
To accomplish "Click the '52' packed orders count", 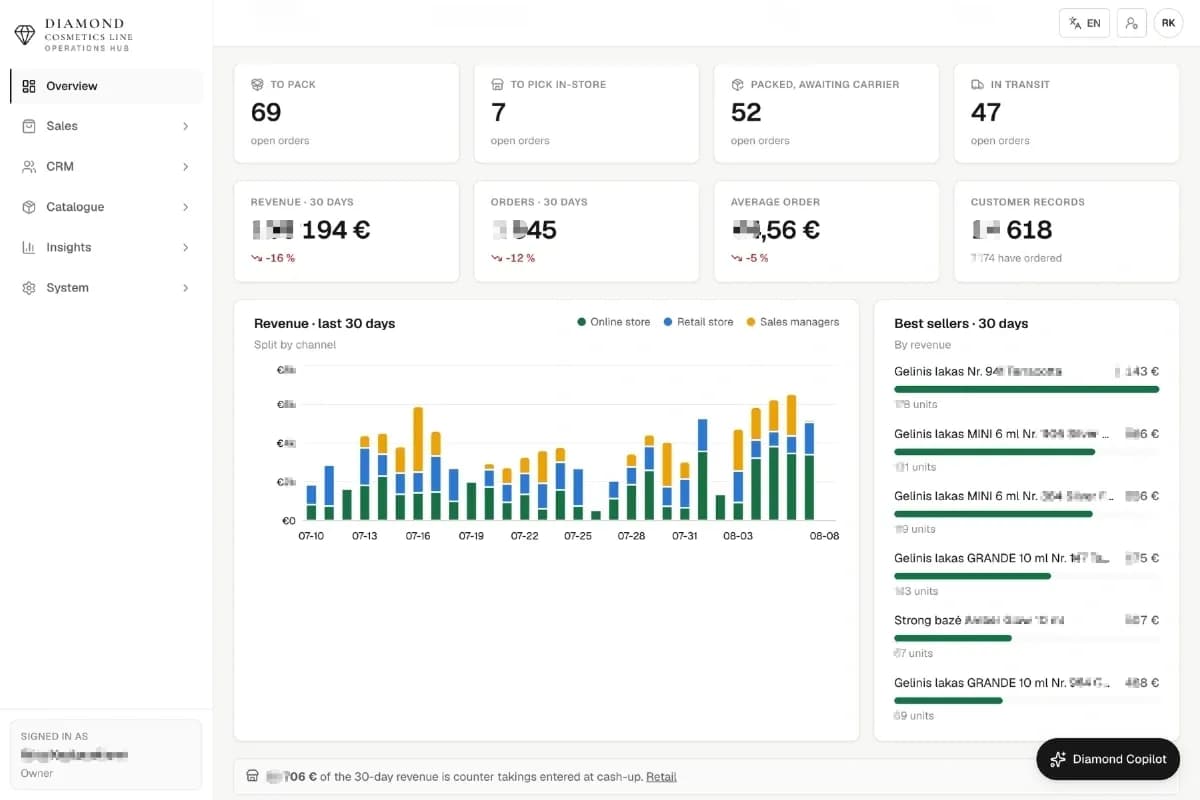I will tap(746, 112).
